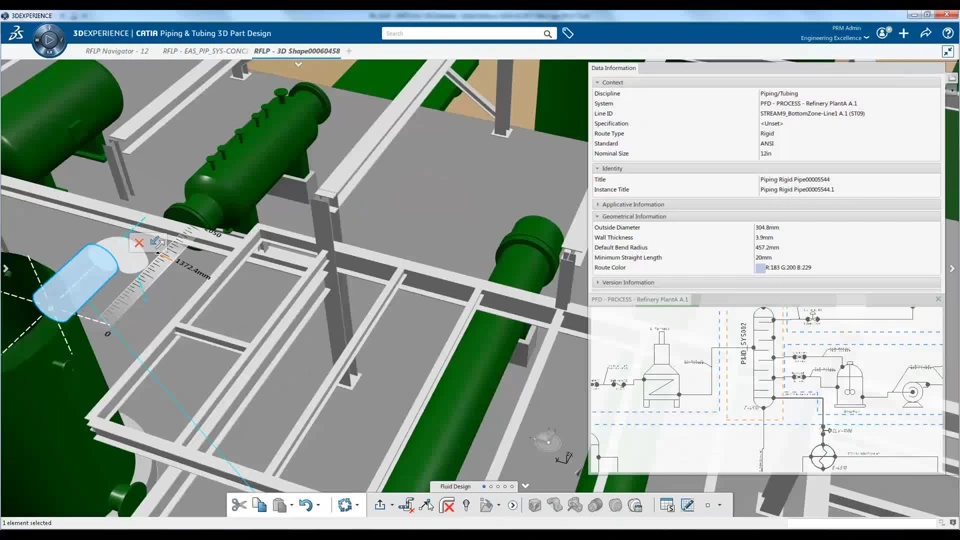Select the pipe route tool with small red x
Screen dimensions: 960x540
(406, 505)
